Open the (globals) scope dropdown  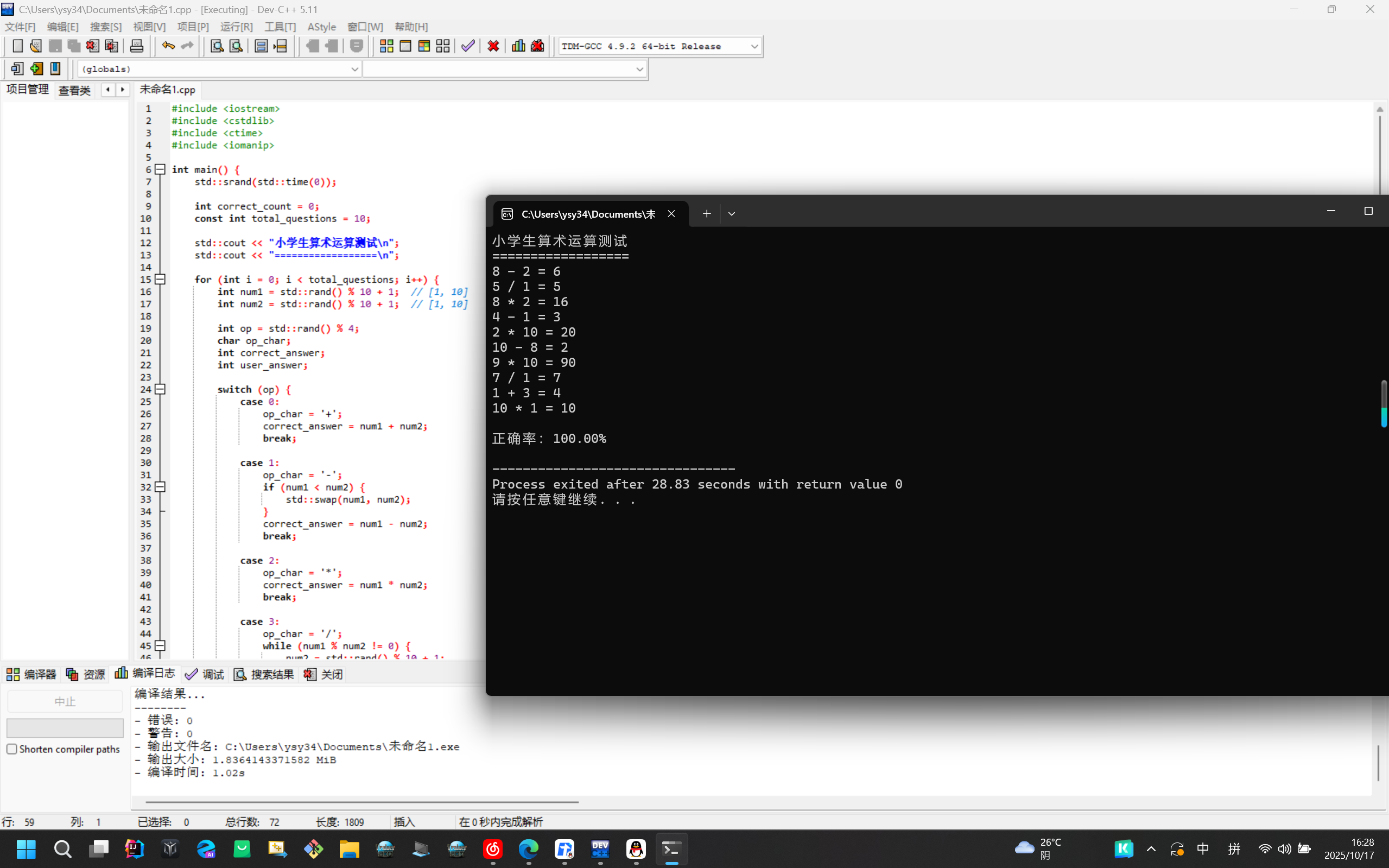pos(354,69)
